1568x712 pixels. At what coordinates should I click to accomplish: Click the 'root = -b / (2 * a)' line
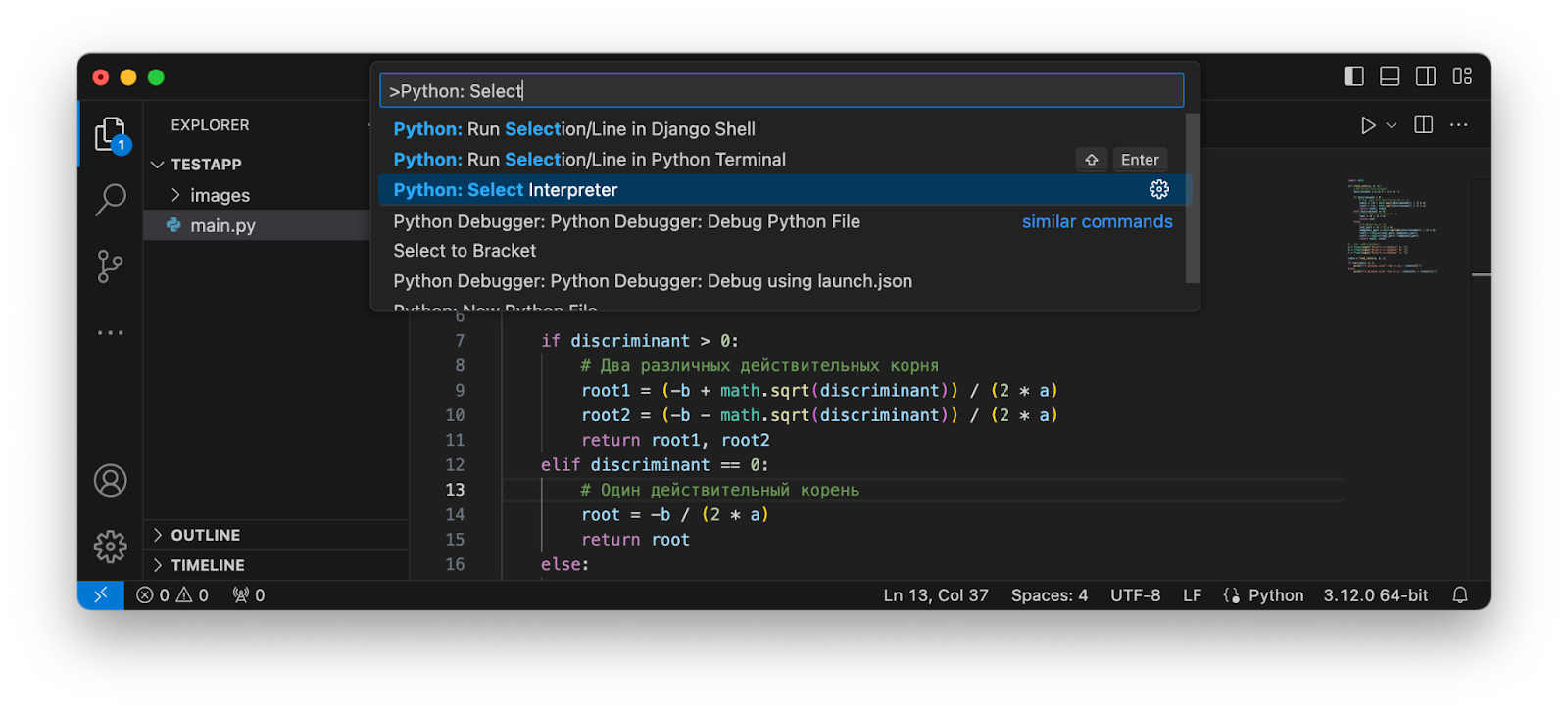pos(674,515)
